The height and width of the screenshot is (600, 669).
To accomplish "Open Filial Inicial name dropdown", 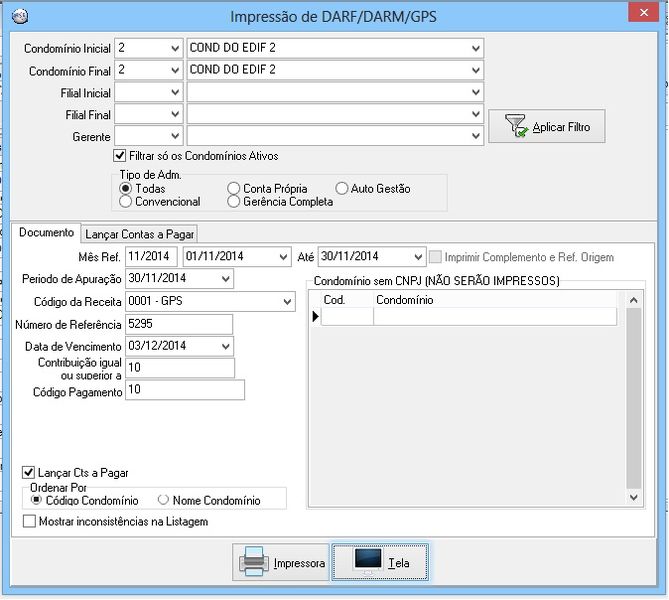I will (476, 92).
